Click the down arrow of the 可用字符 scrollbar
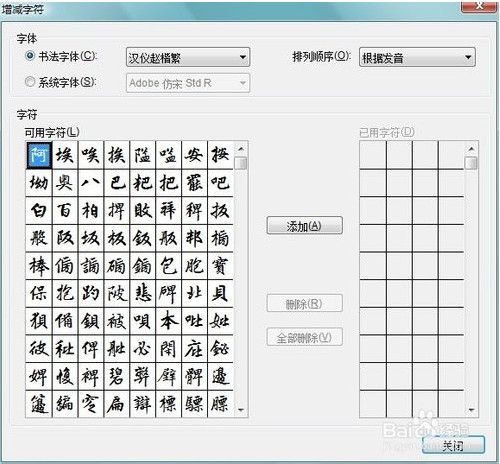Image resolution: width=500 pixels, height=464 pixels. [241, 410]
